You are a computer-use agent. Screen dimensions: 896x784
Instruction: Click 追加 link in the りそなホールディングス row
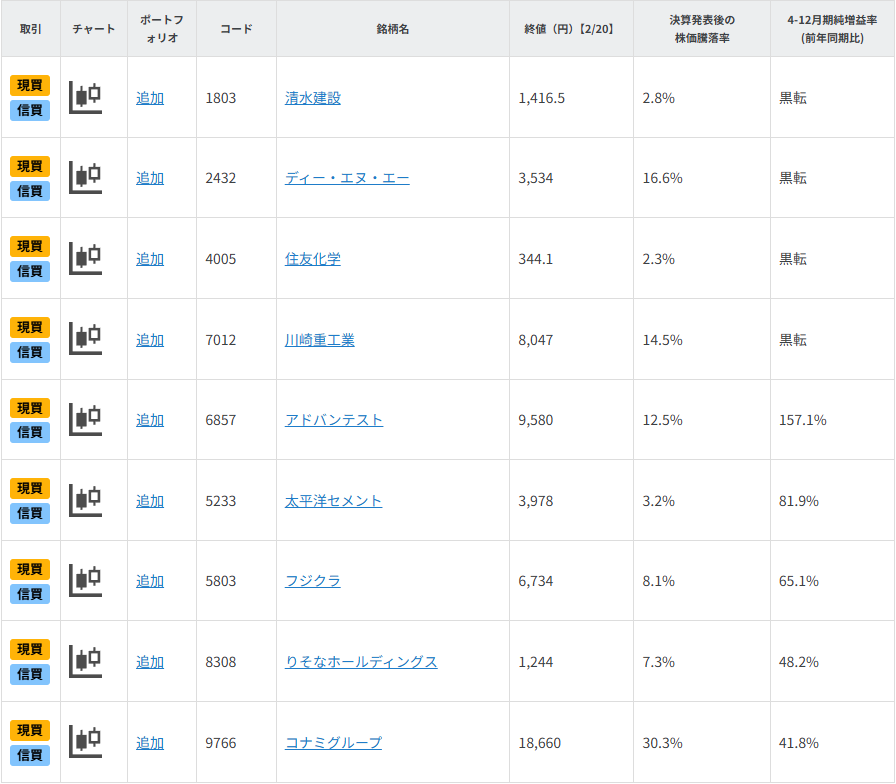[150, 662]
